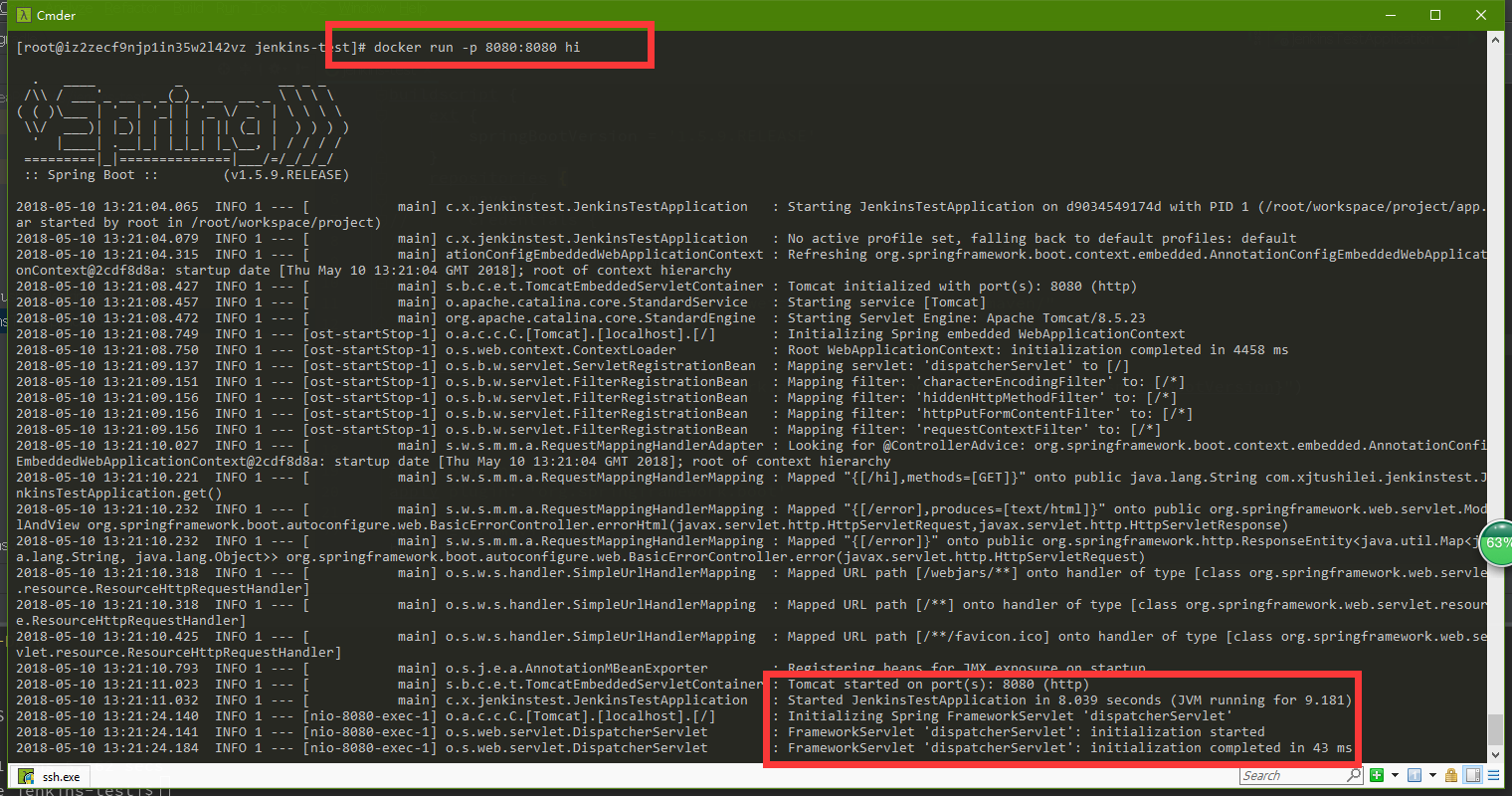The image size is (1512, 796).
Task: Click the "o.s.j.e.a.AnnotationMBeanExporter" logger name
Action: 577,668
